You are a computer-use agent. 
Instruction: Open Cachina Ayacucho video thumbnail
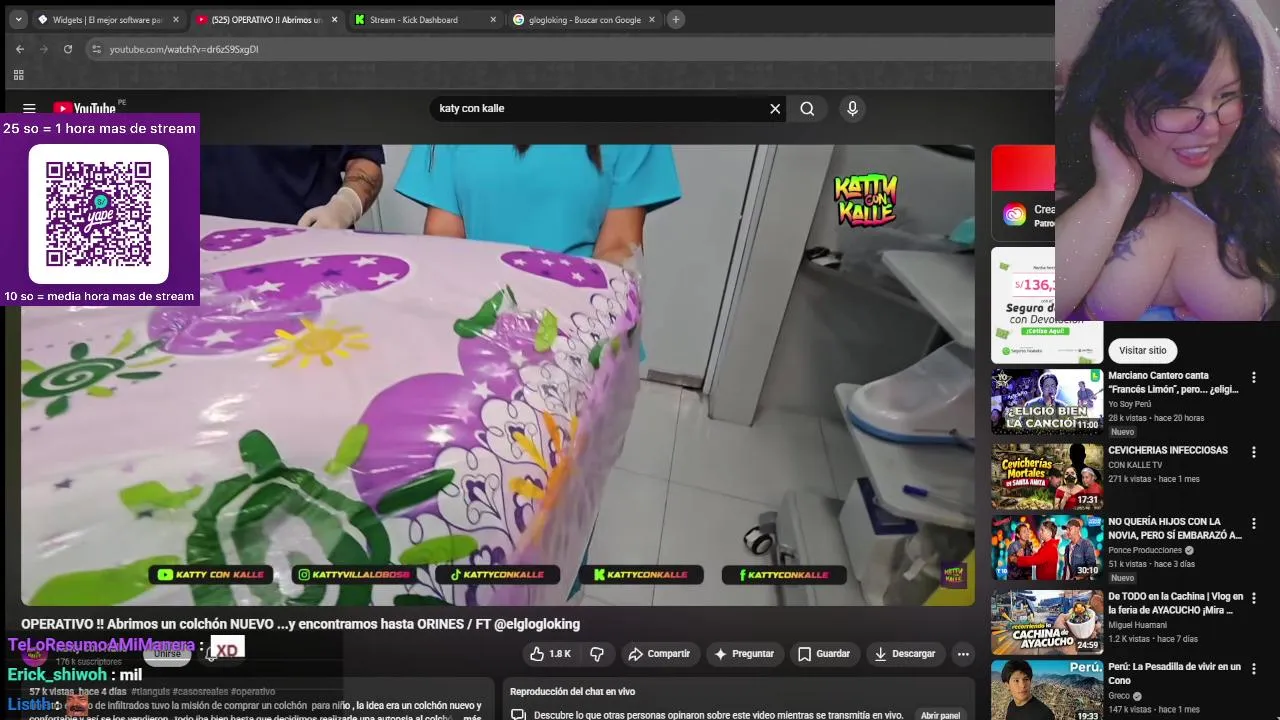point(1047,621)
